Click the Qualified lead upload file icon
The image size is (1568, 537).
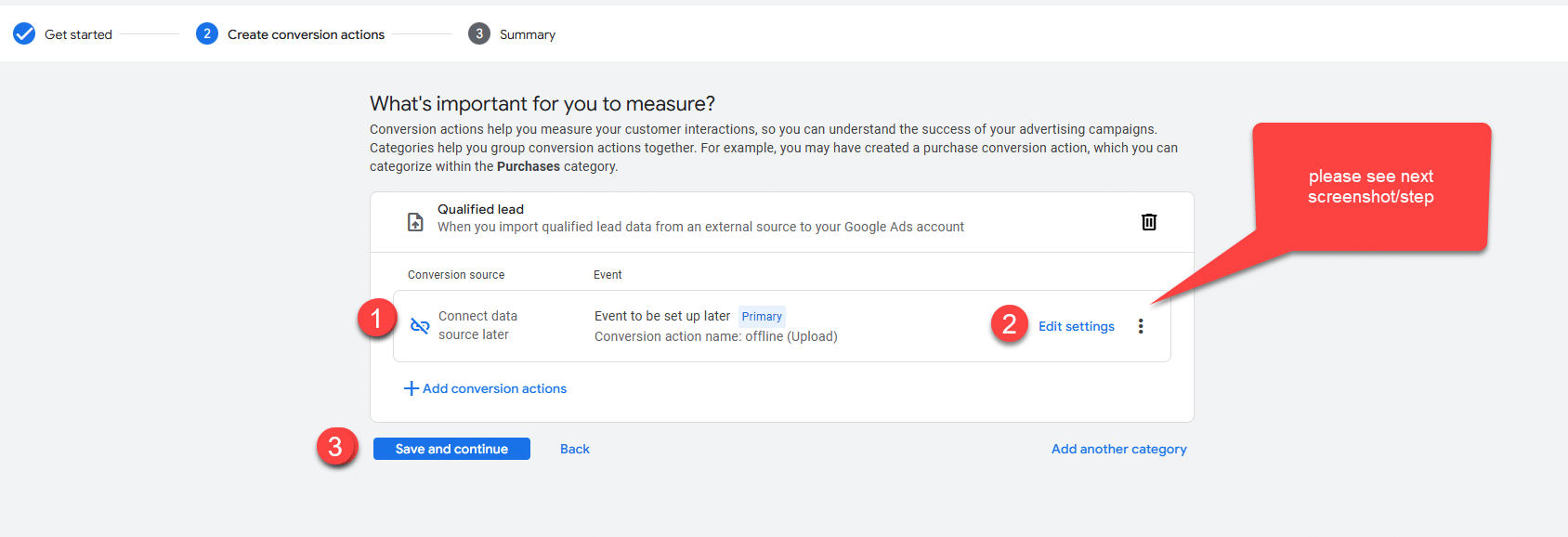pyautogui.click(x=415, y=222)
